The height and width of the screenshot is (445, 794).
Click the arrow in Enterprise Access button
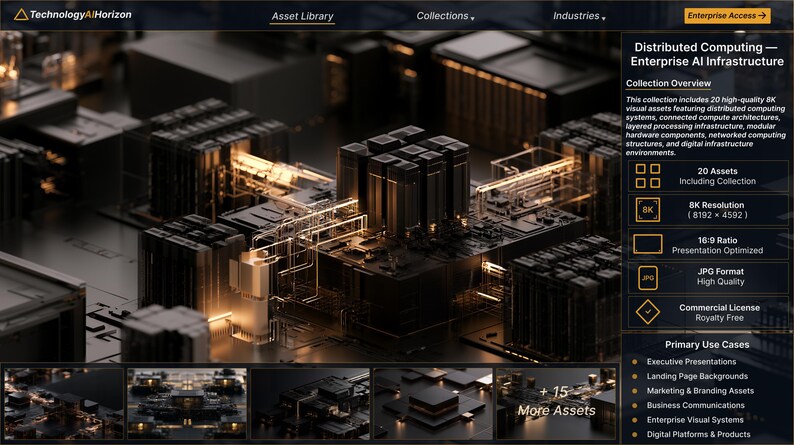tap(762, 16)
